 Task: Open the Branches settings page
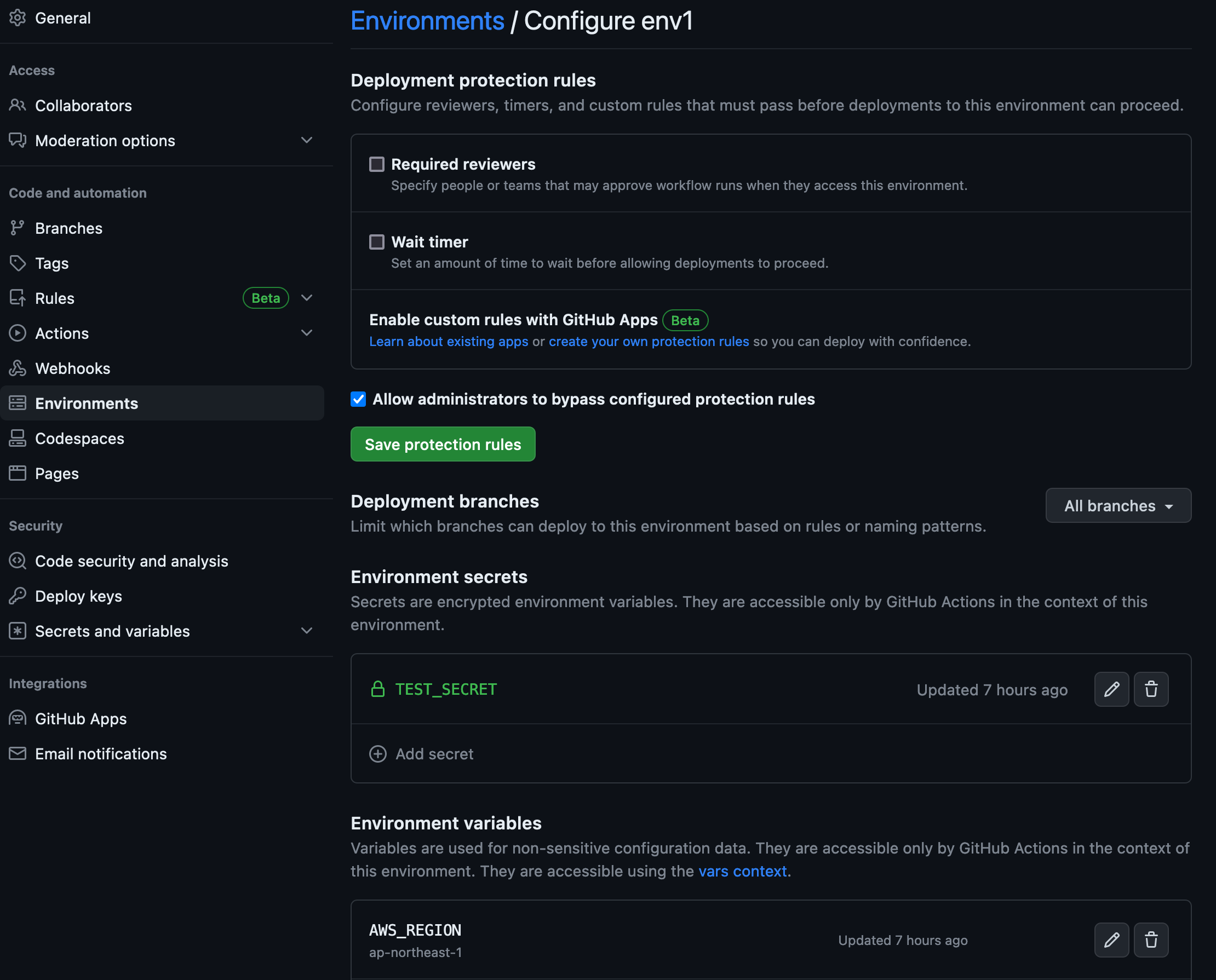69,228
